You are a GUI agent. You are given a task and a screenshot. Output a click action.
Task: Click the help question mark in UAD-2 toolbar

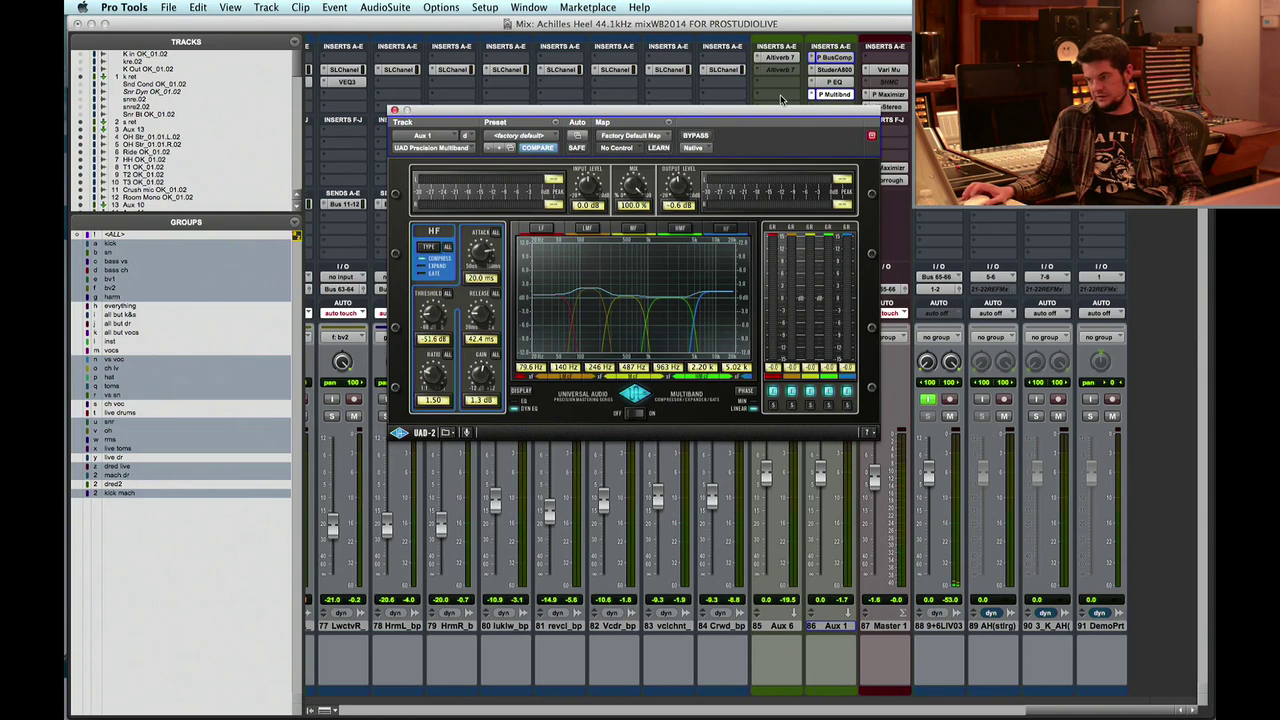click(868, 432)
